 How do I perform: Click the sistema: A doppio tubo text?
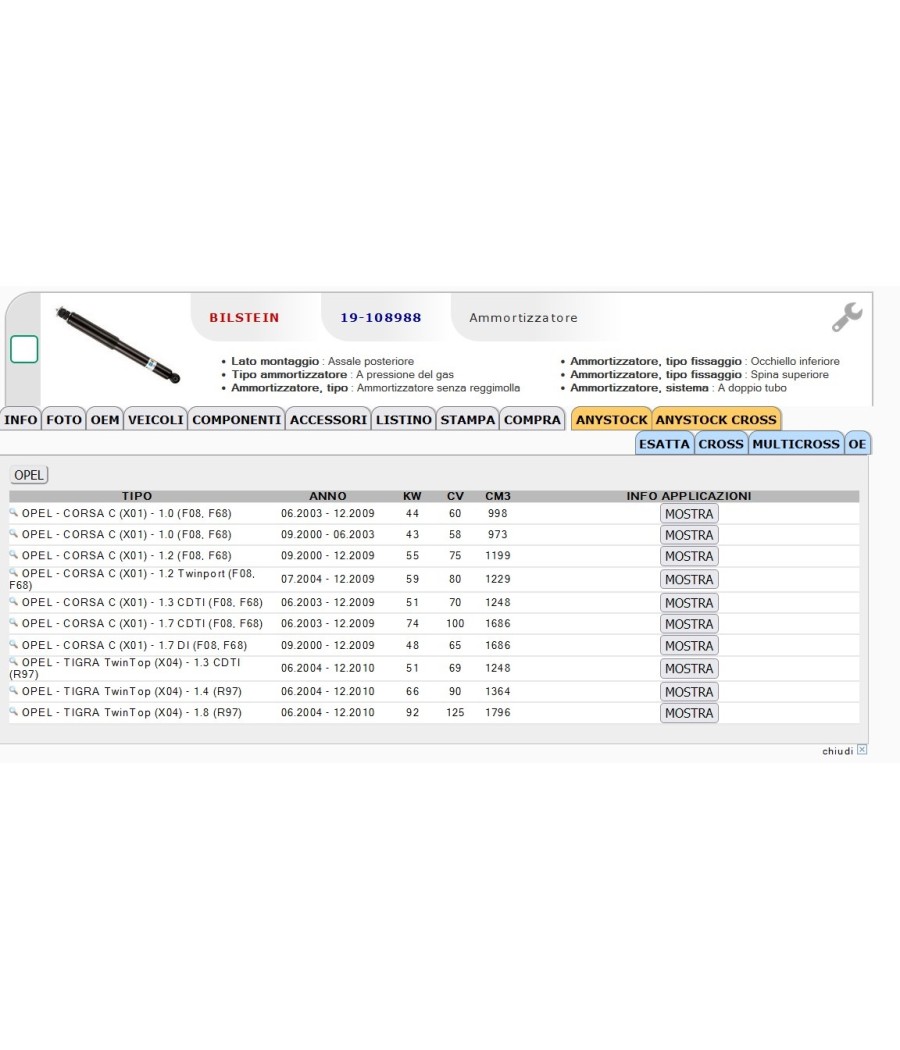678,388
